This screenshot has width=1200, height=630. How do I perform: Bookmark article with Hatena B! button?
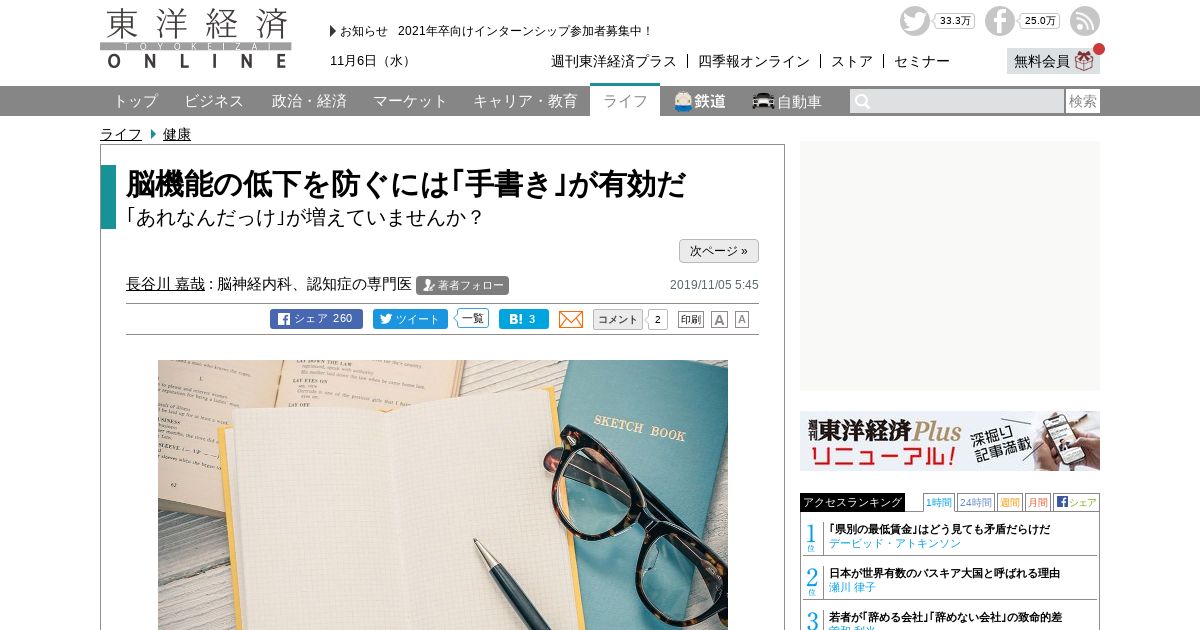tap(524, 319)
